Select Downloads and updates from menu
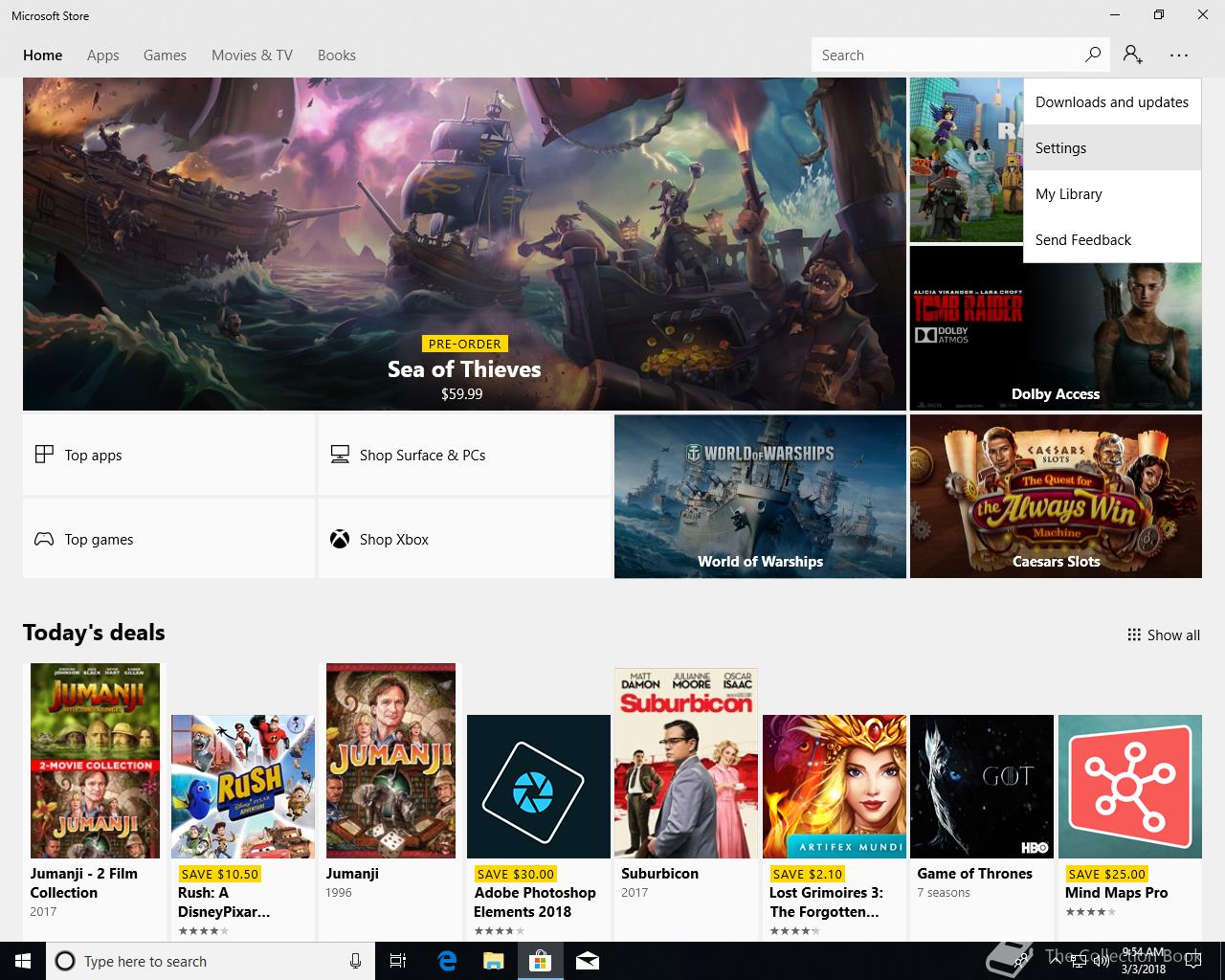The image size is (1225, 980). [x=1112, y=102]
